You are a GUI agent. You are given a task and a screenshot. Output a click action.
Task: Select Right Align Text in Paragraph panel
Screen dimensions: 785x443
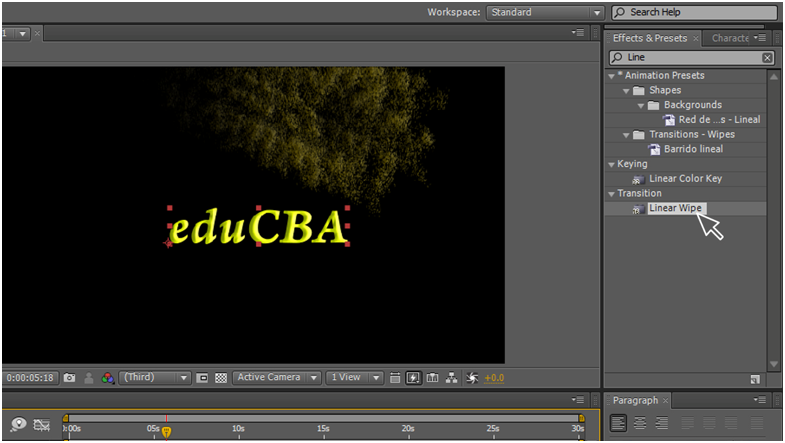click(x=662, y=423)
